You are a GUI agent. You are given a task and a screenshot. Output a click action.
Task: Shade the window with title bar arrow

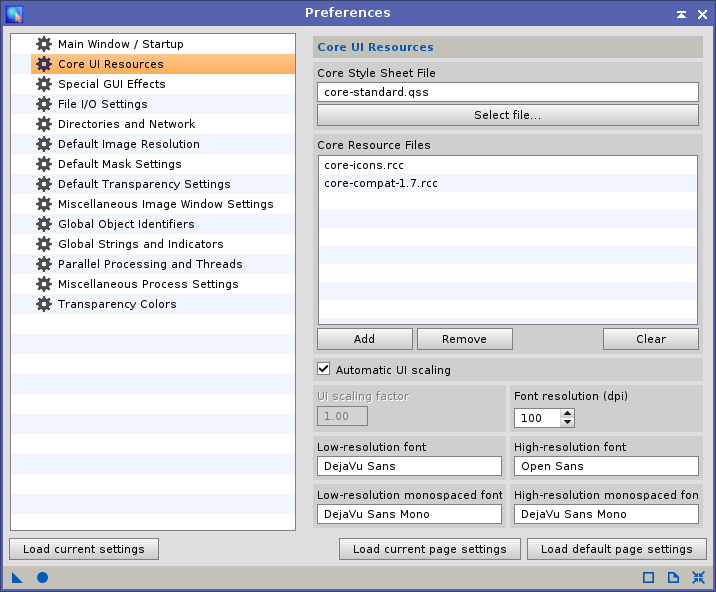click(x=681, y=15)
